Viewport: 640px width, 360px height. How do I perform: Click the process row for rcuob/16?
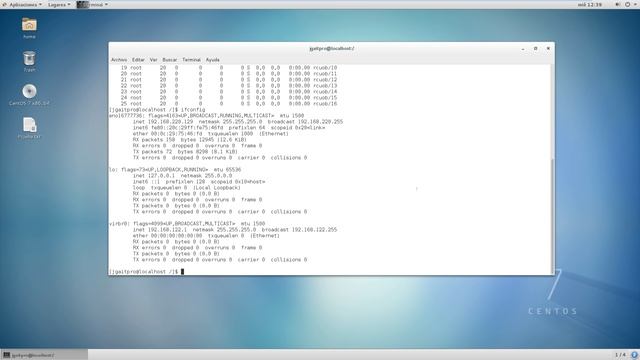(x=229, y=104)
